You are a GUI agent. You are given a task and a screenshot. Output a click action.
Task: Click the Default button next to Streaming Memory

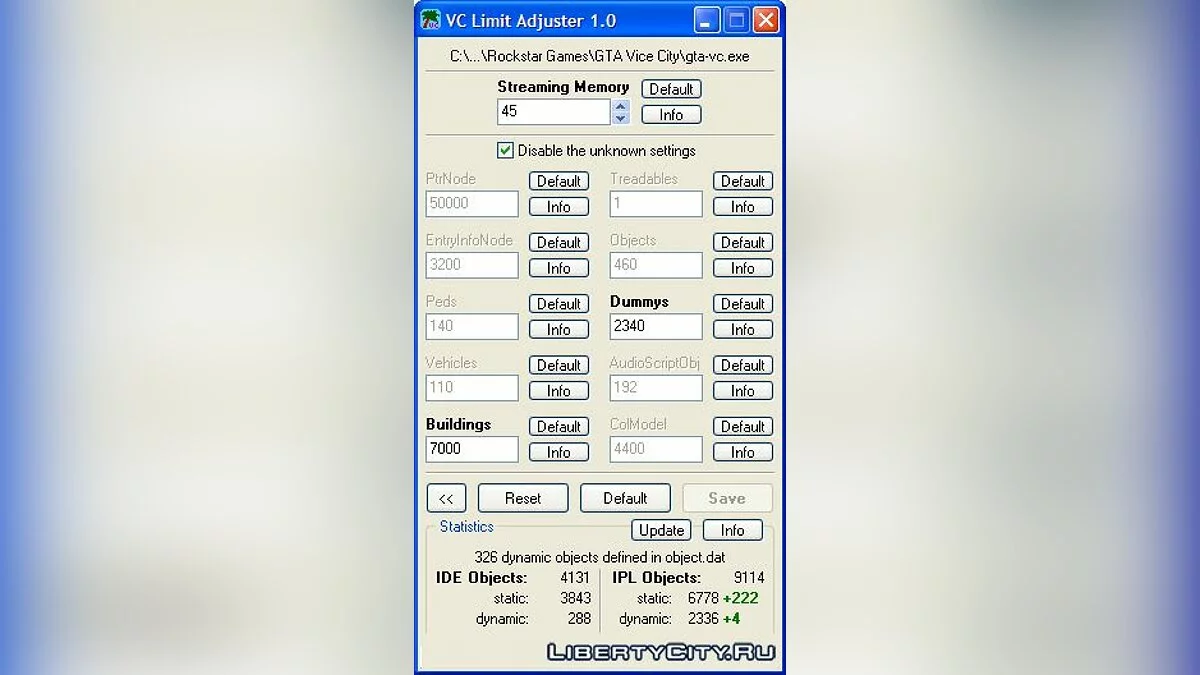click(670, 89)
